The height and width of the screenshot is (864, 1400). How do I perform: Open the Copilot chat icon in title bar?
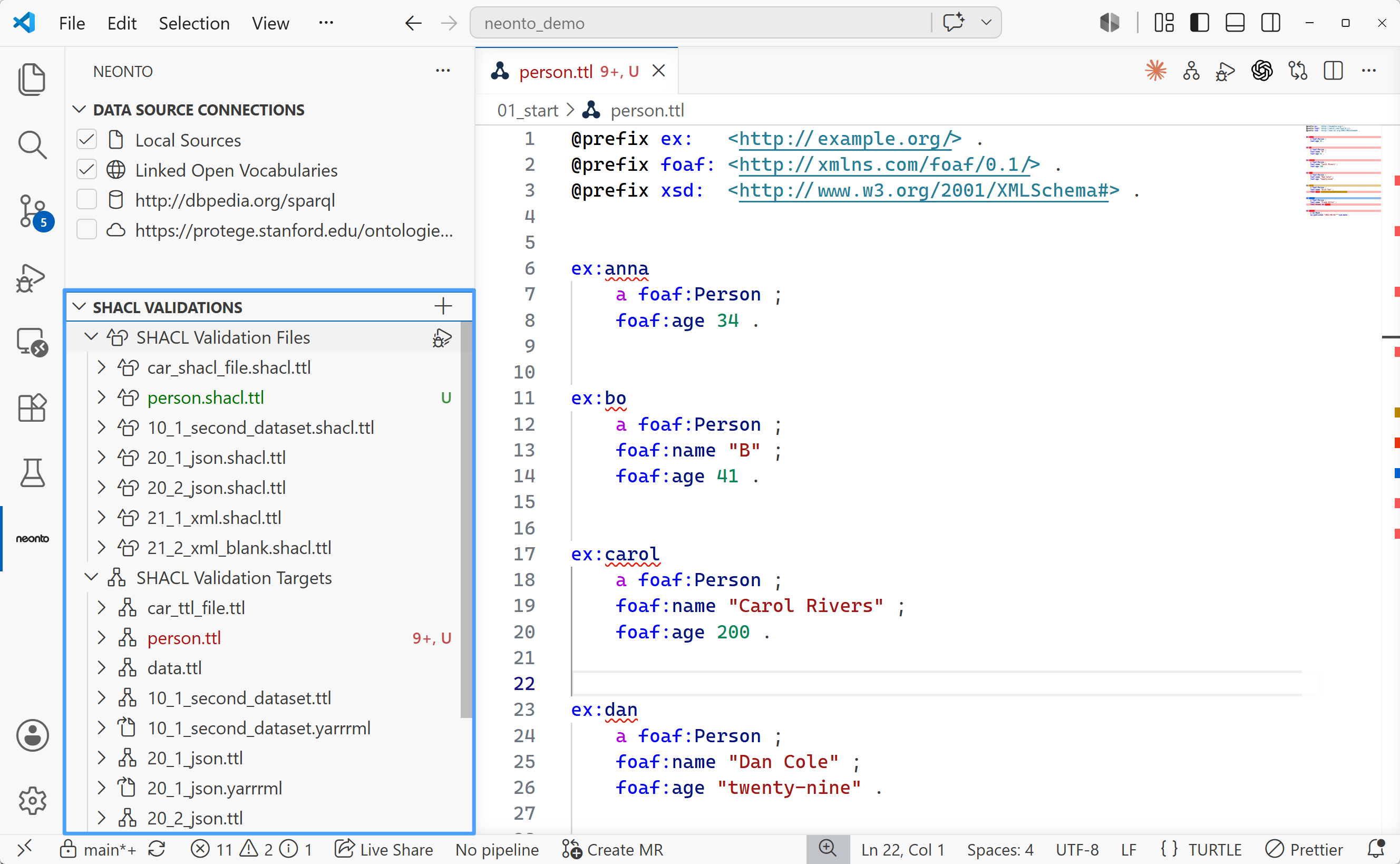point(954,23)
